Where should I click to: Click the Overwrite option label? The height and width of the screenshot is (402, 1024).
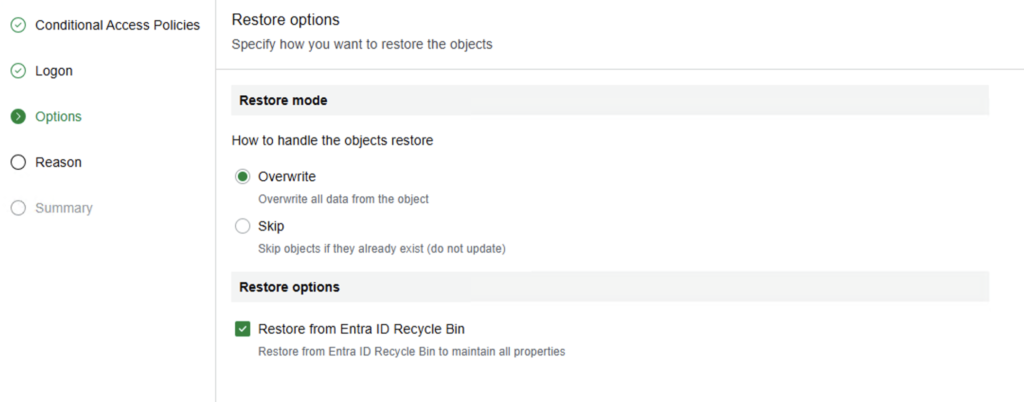tap(287, 177)
